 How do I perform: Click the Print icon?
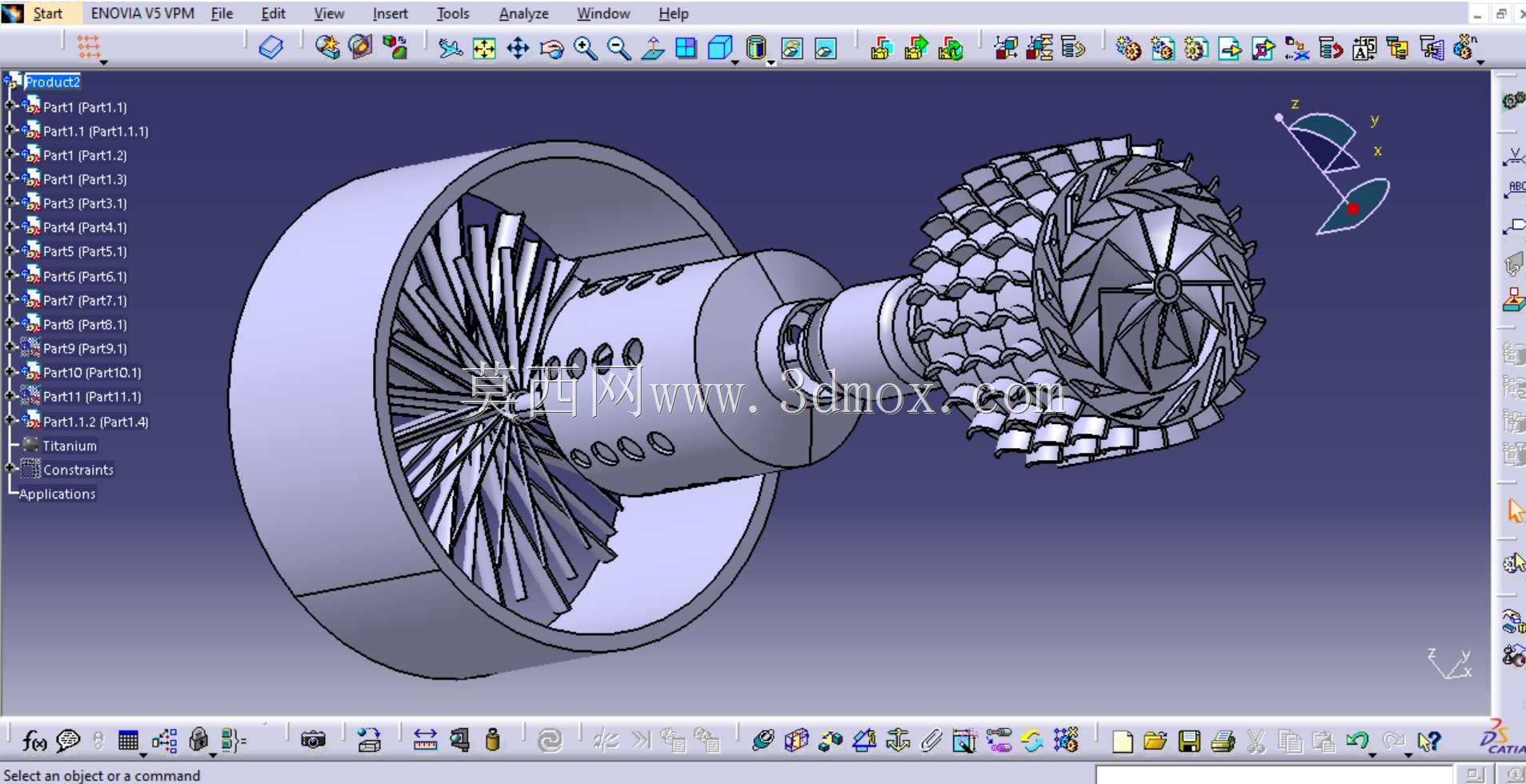(x=1223, y=742)
